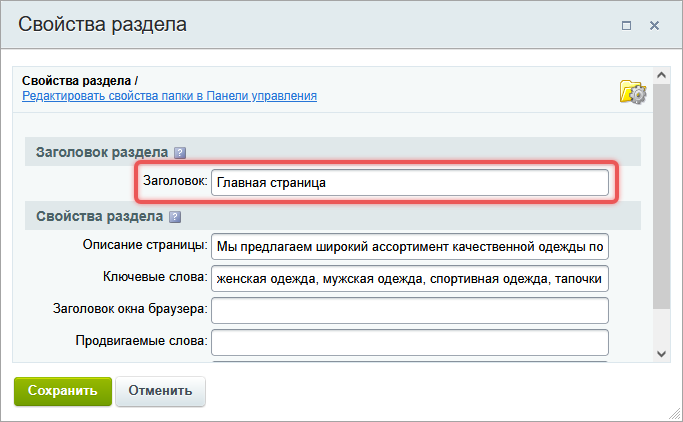Click into the Ключевые слова text field
The width and height of the screenshot is (683, 422).
coord(409,278)
